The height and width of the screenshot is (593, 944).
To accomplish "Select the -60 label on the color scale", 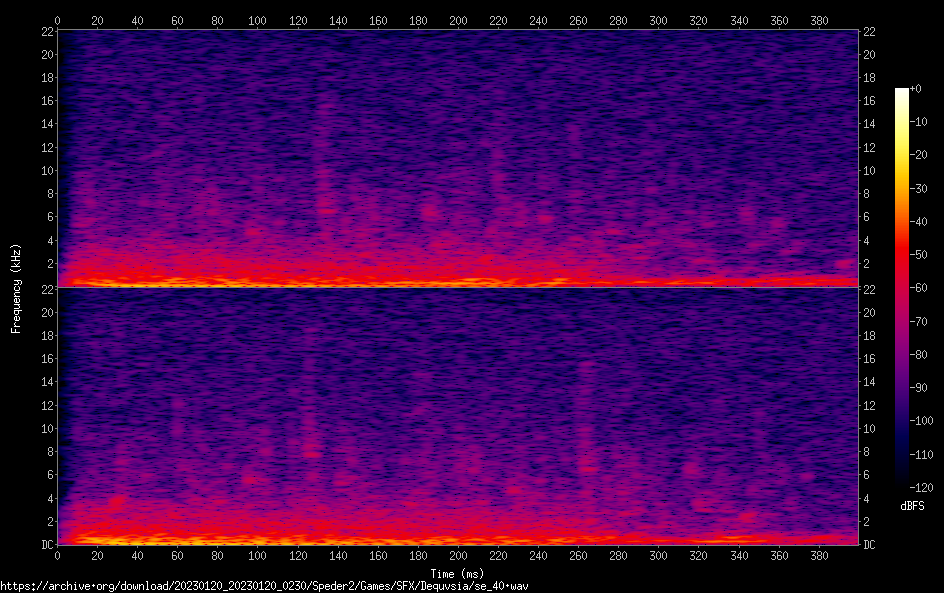I will pyautogui.click(x=918, y=288).
